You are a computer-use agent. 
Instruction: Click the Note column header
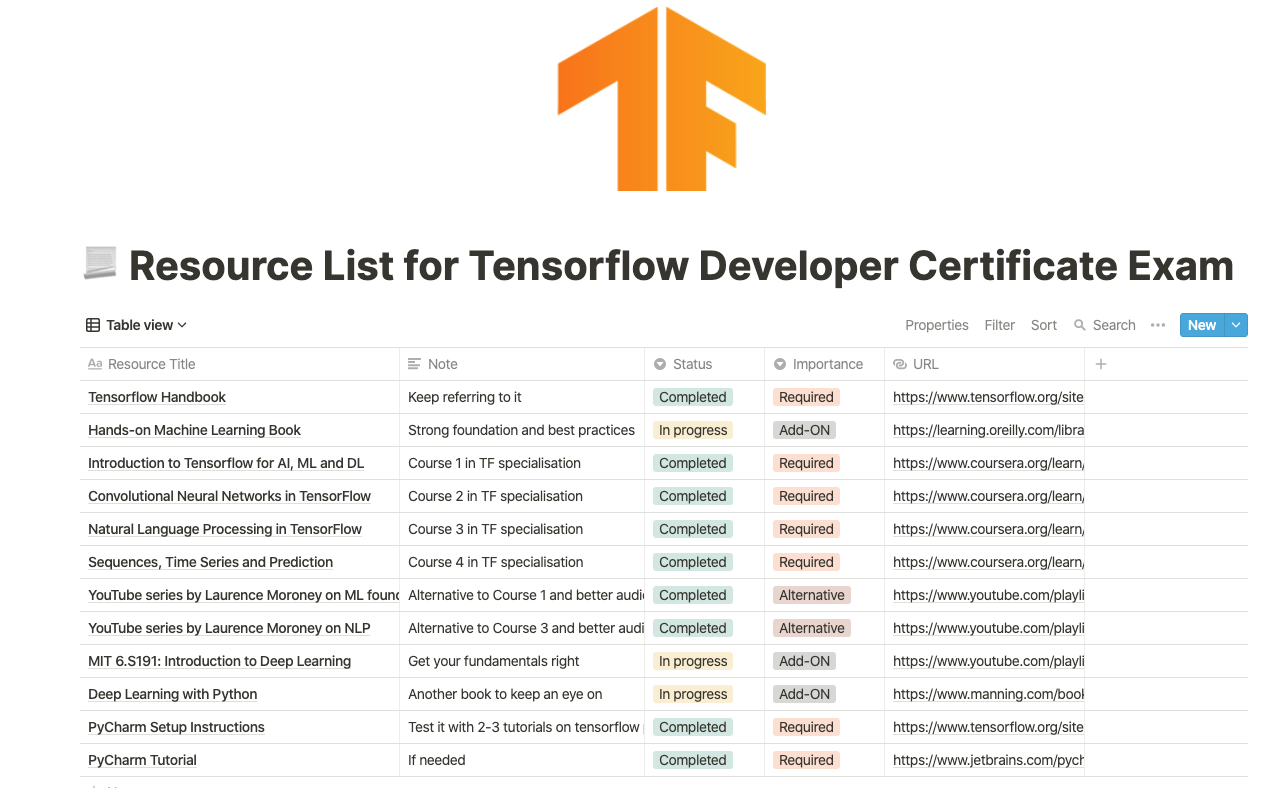pos(522,364)
